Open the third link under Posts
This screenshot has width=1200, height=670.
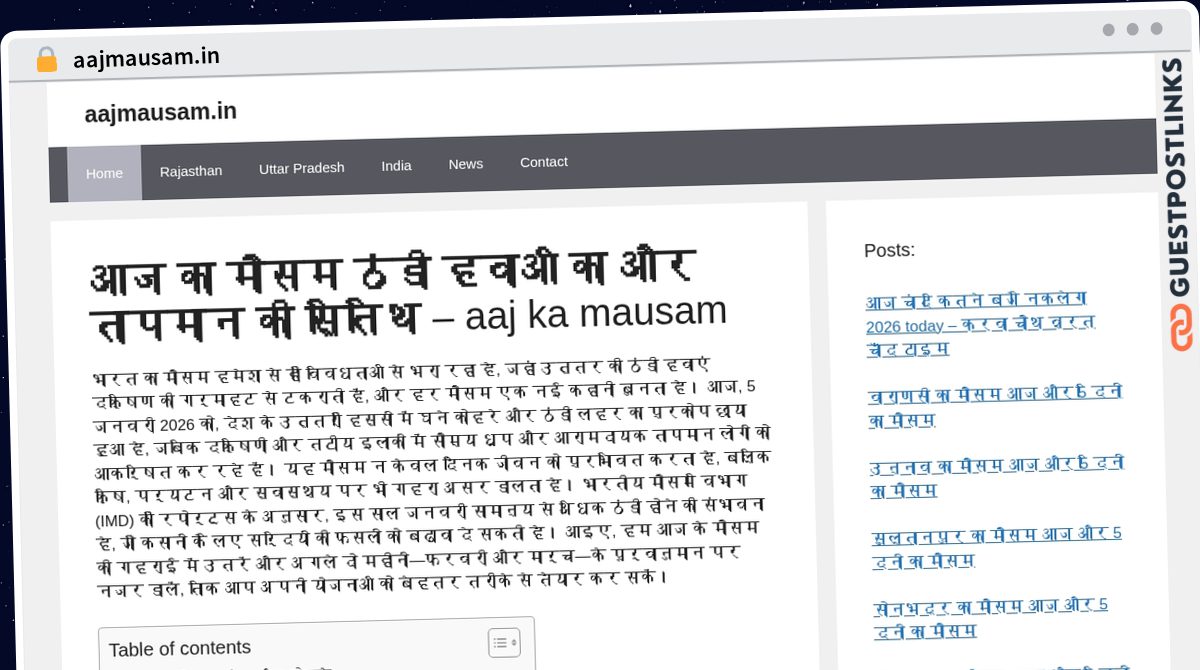point(997,476)
